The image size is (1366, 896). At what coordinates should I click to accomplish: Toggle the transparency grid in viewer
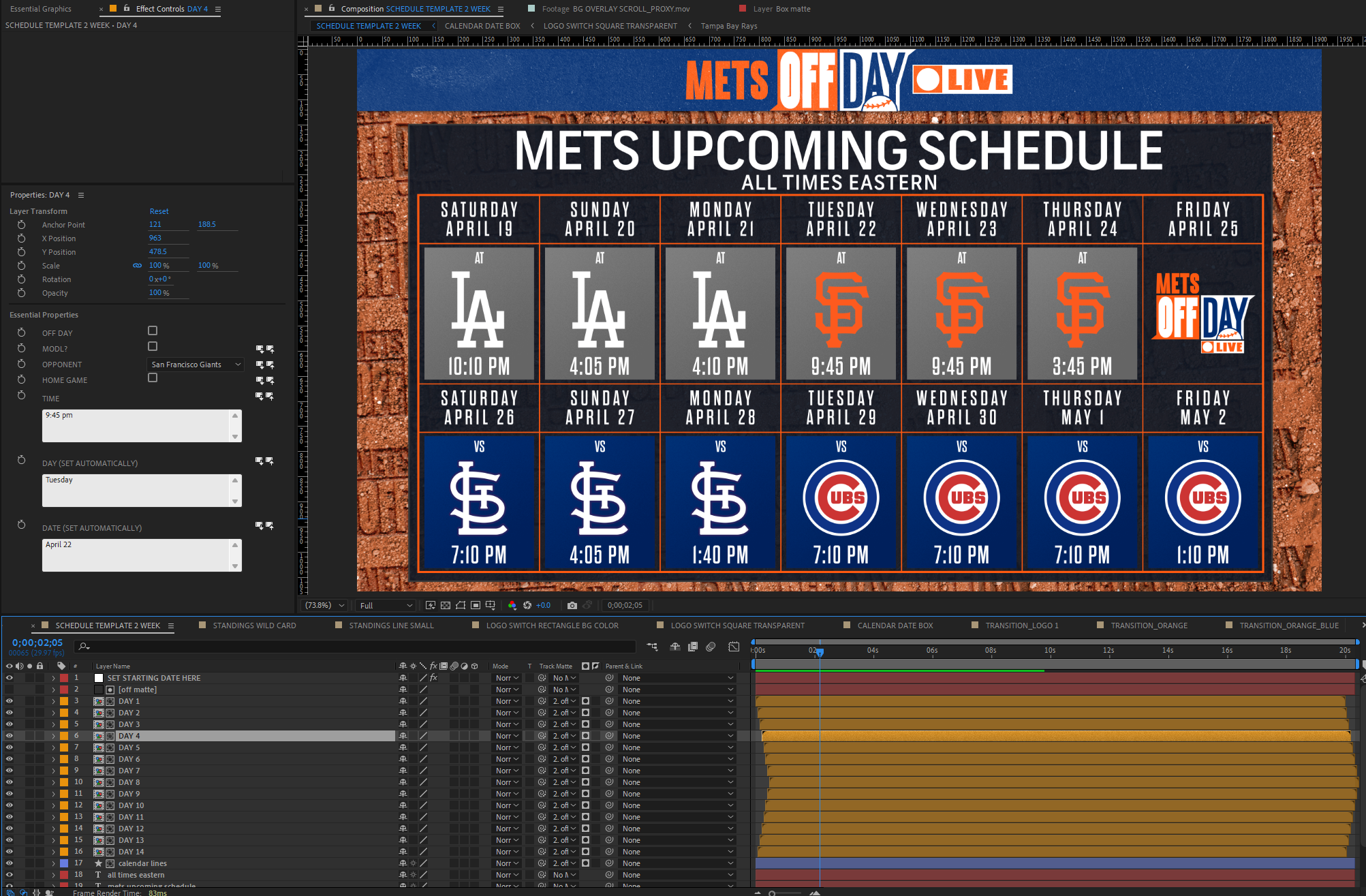click(x=446, y=605)
